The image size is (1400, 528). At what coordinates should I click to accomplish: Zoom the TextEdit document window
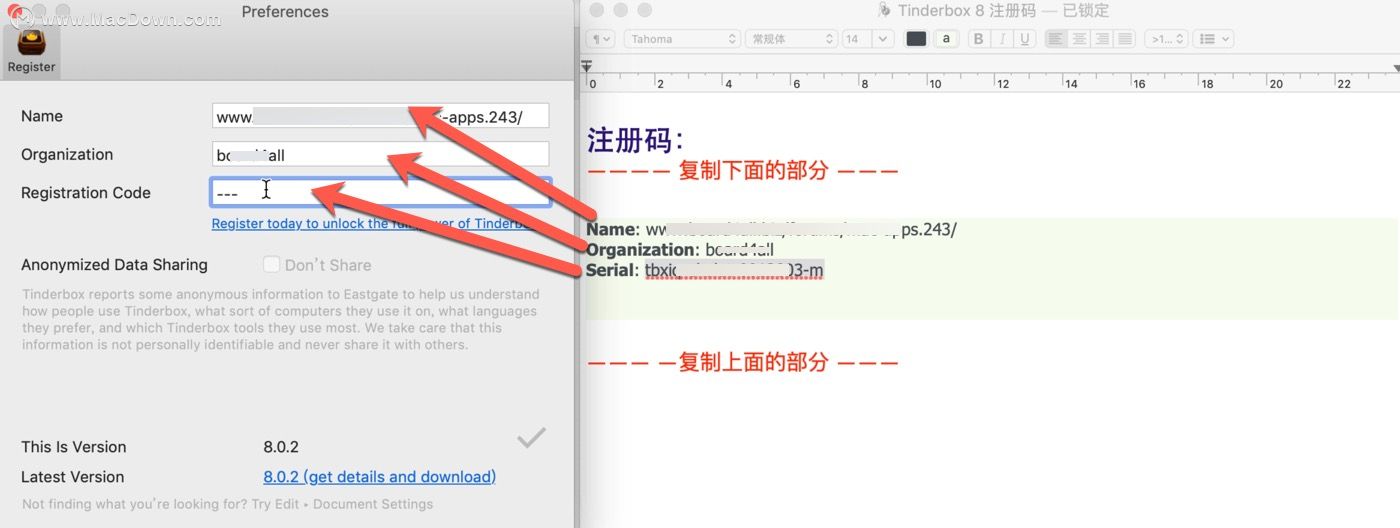click(644, 10)
